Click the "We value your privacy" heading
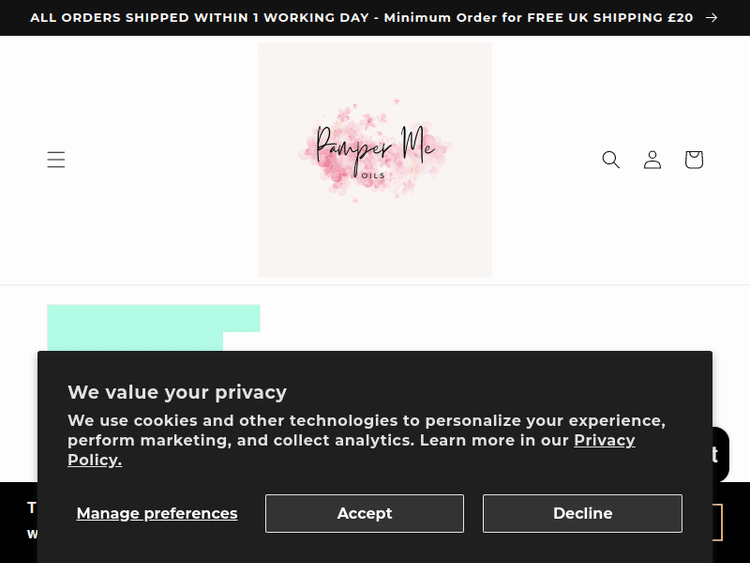 [x=177, y=392]
